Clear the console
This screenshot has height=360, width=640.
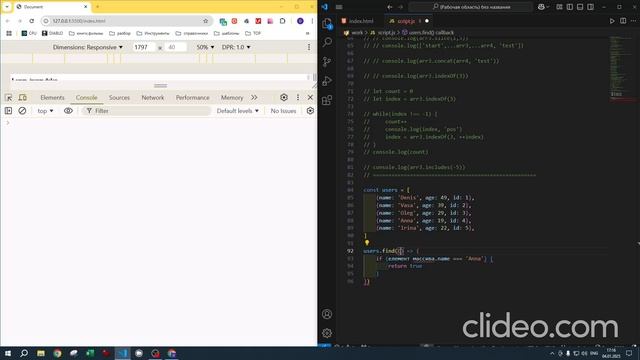coord(22,111)
